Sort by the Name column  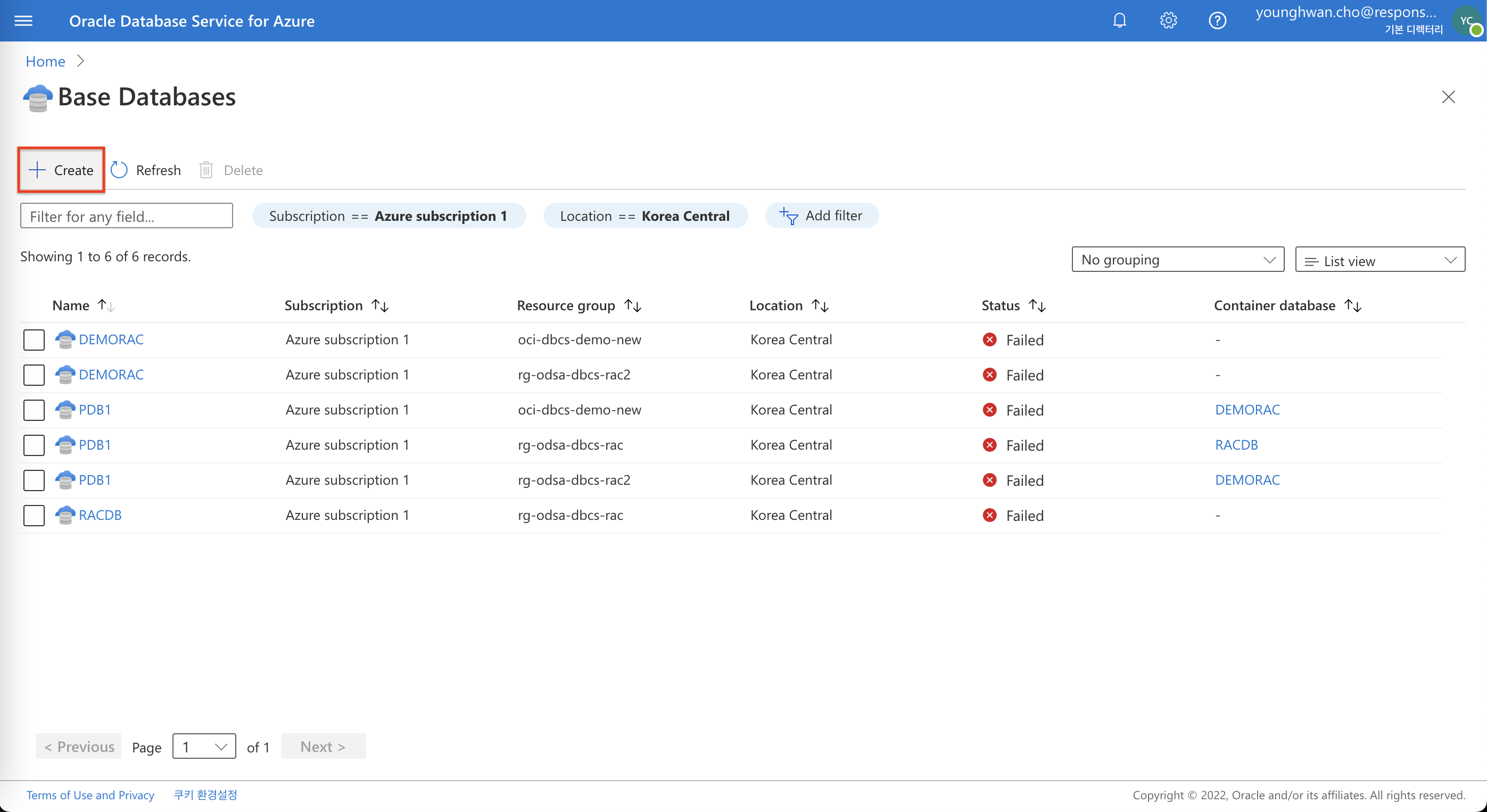pos(83,305)
